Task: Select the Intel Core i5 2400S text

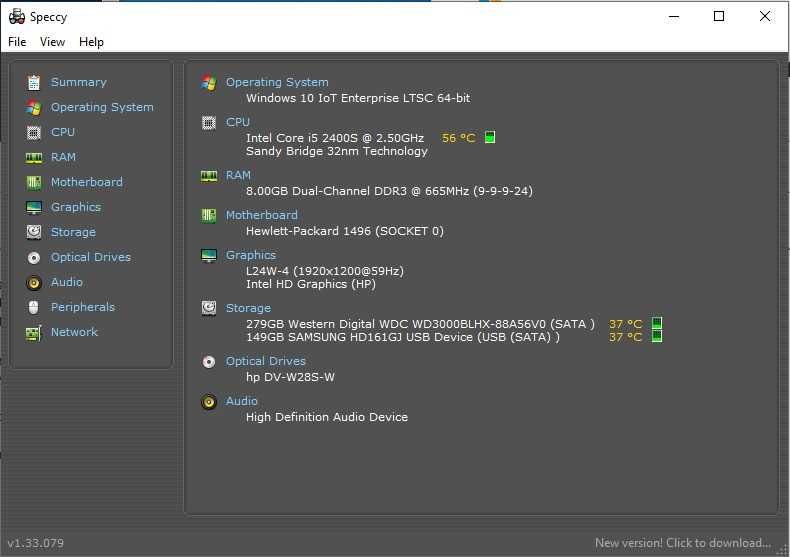Action: (x=335, y=138)
